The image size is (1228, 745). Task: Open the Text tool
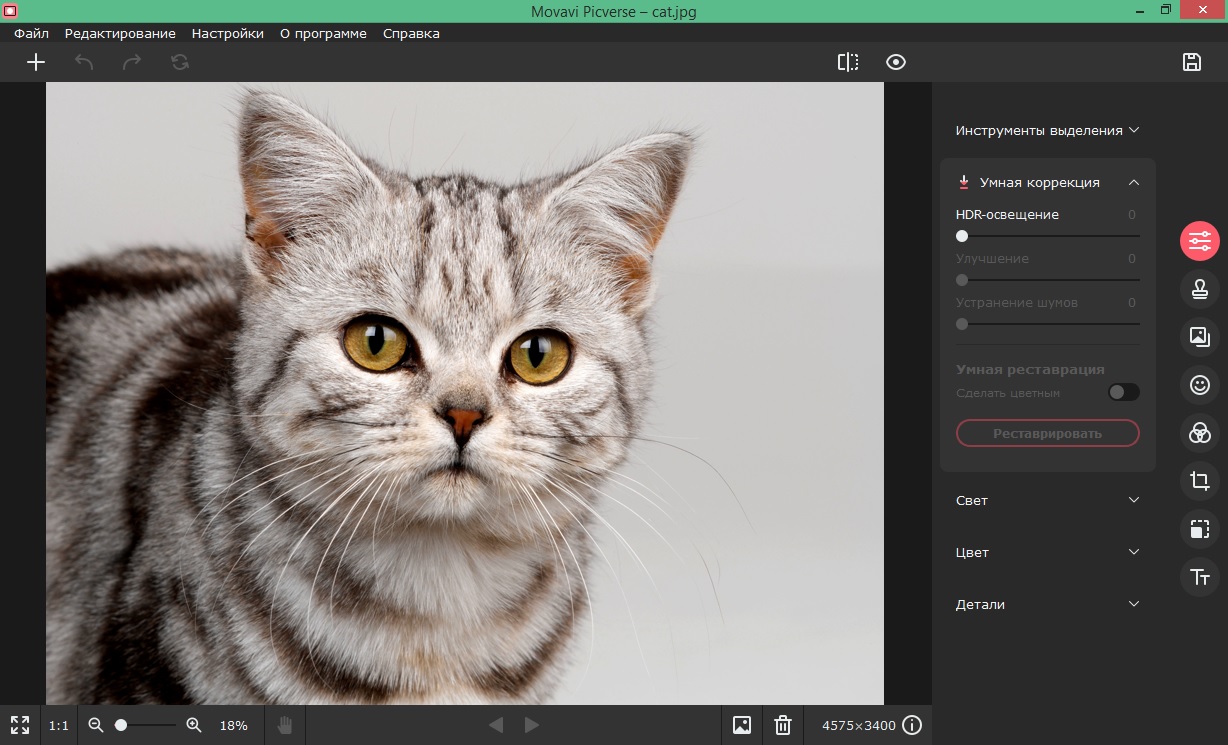coord(1199,577)
